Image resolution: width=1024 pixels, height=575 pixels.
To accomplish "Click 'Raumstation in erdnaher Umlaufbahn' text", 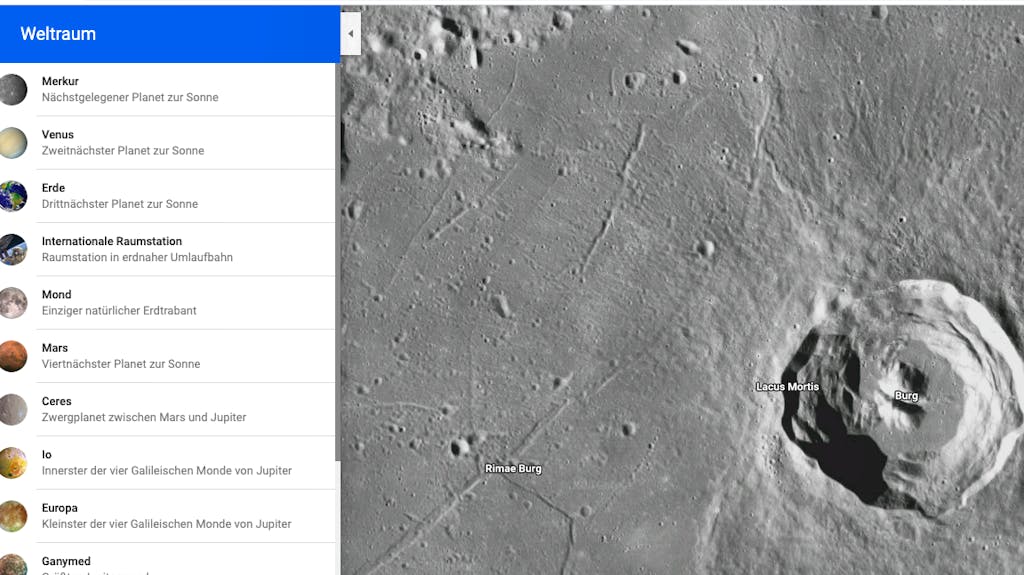I will tap(137, 257).
